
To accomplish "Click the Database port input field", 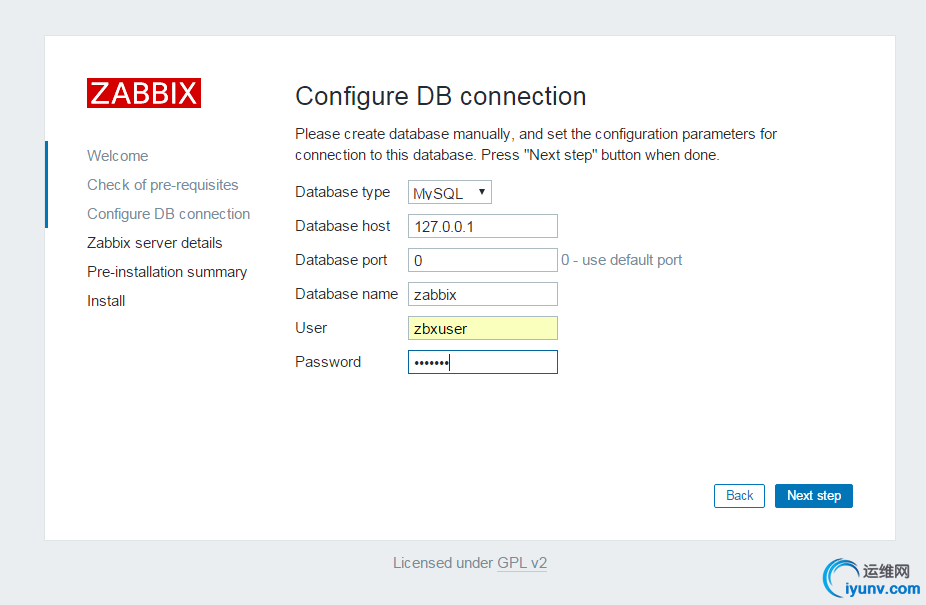I will pos(482,260).
